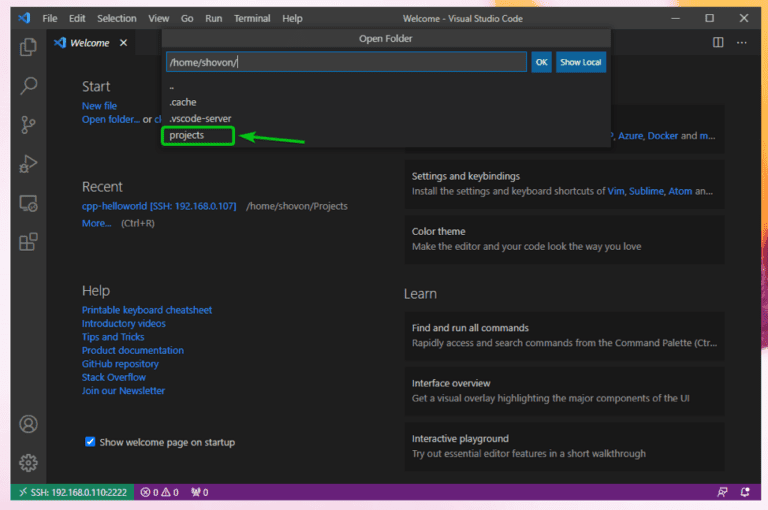Image resolution: width=768 pixels, height=510 pixels.
Task: Open the Selection menu
Action: pos(117,19)
